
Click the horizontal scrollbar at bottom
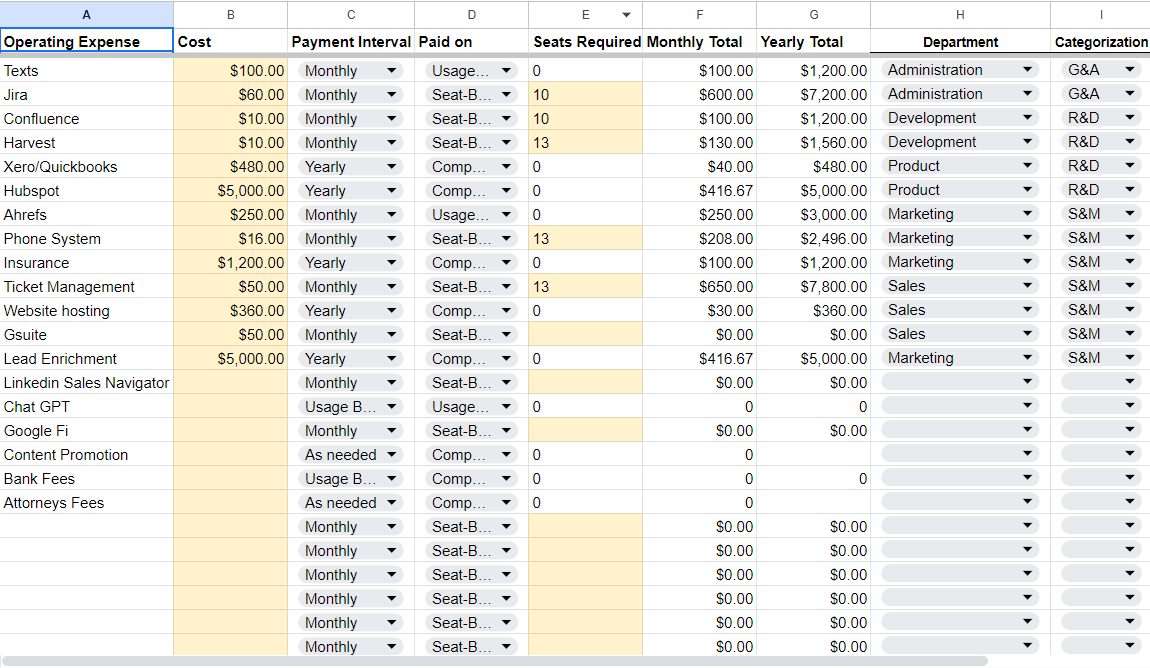click(494, 661)
